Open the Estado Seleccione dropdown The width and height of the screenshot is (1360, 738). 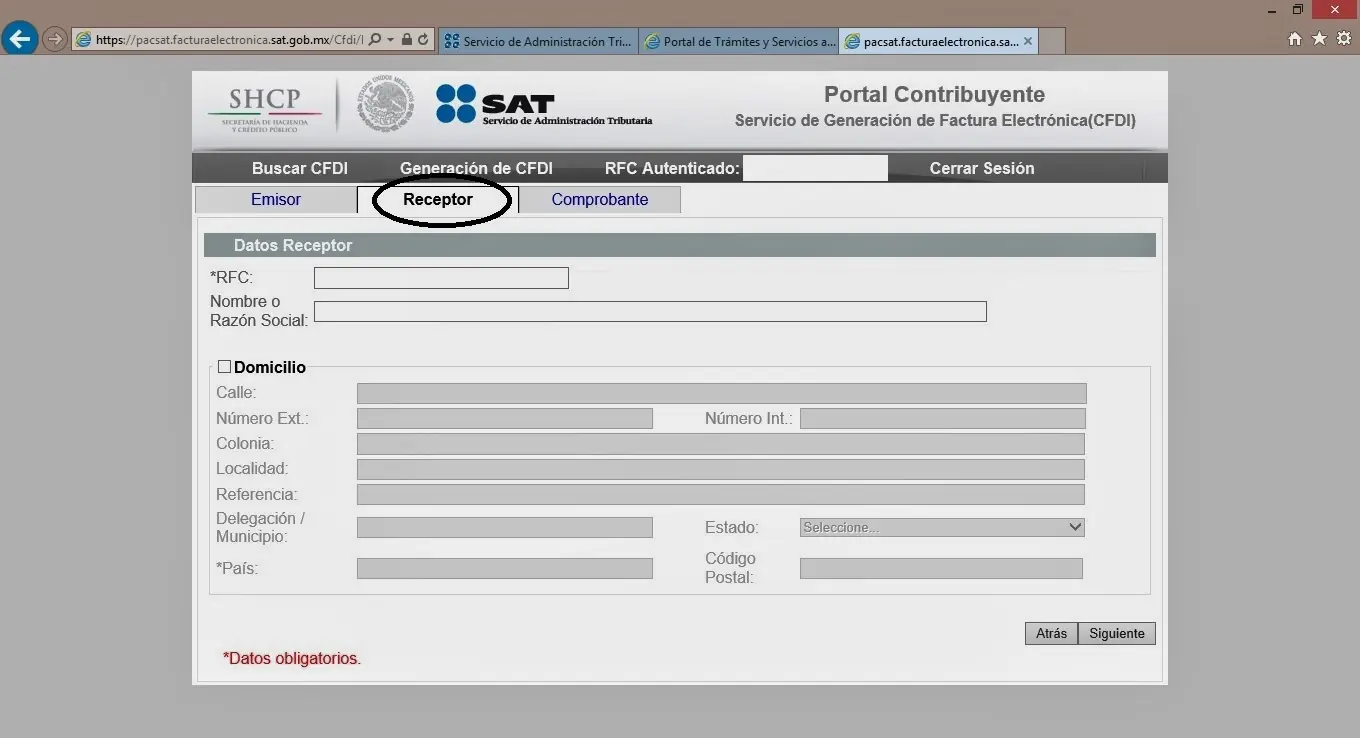pos(942,527)
